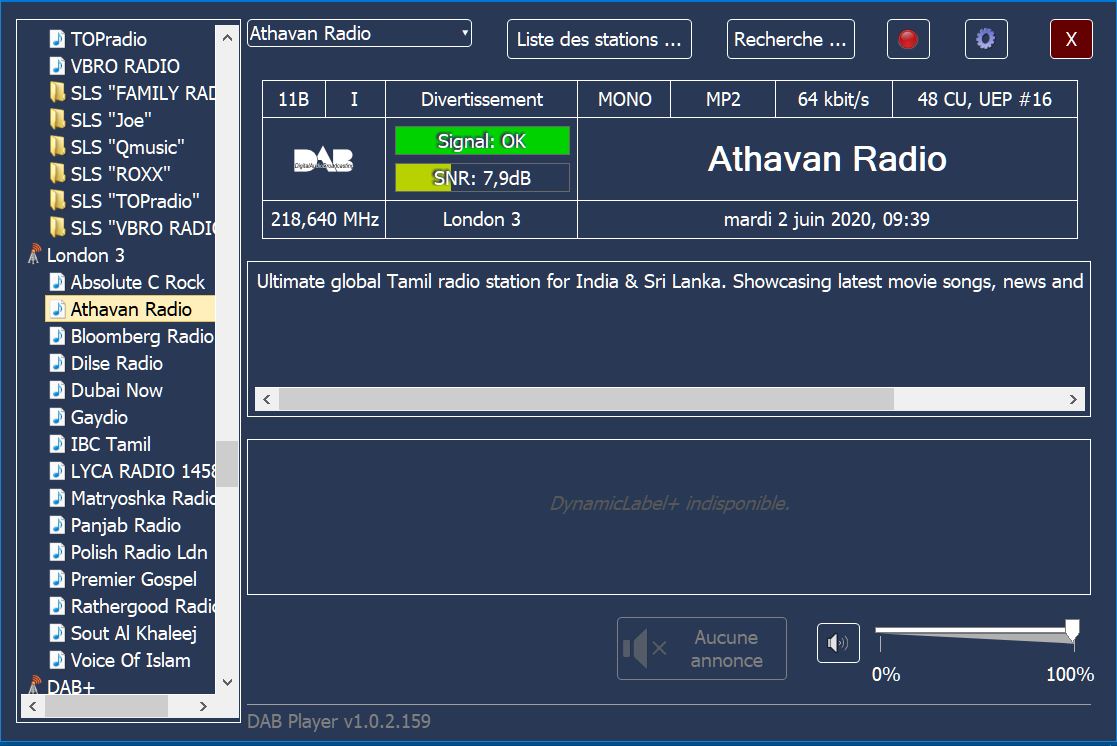Click the folder icon for SLS "Qmusic"

pyautogui.click(x=57, y=147)
